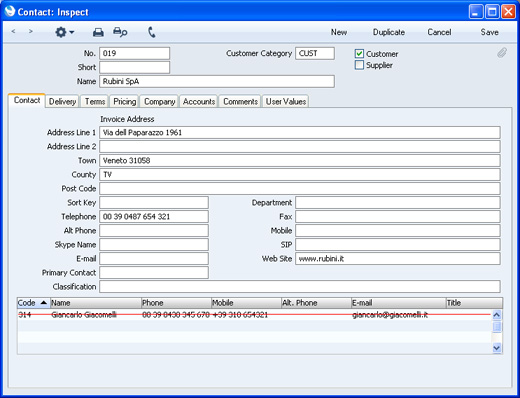Click the Fax field
Viewport: 520px width, 398px height.
(x=398, y=216)
